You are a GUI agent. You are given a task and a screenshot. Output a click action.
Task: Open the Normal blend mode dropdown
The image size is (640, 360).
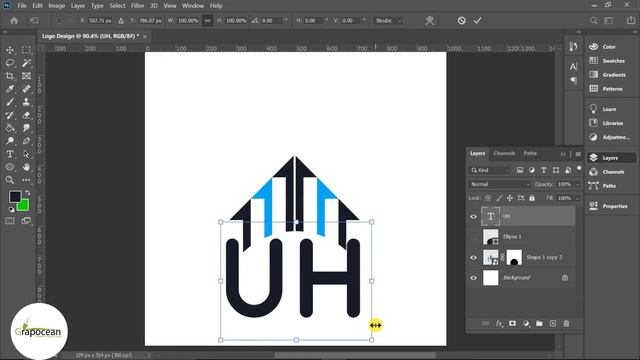pyautogui.click(x=500, y=184)
